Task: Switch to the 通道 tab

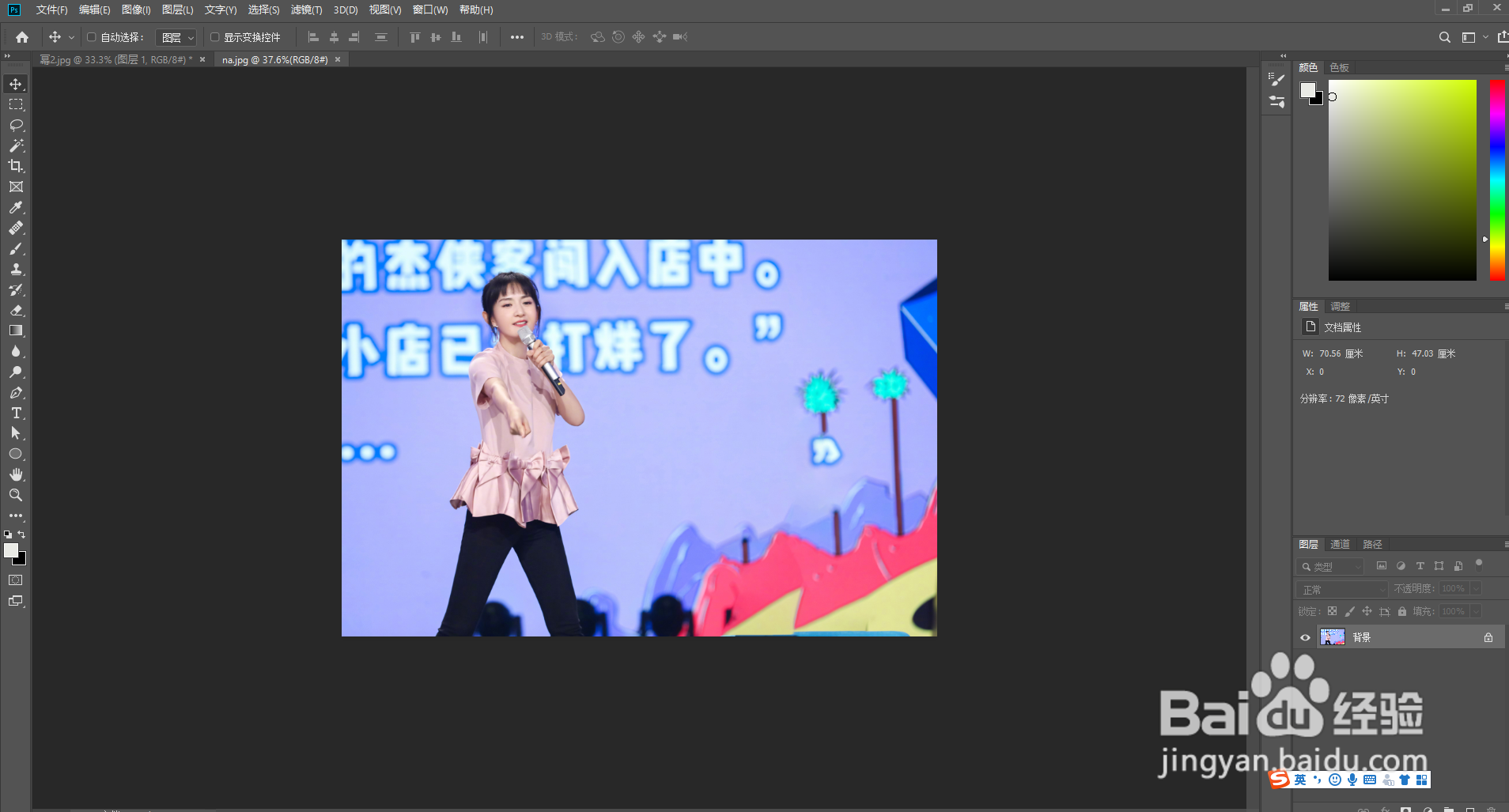Action: coord(1340,544)
